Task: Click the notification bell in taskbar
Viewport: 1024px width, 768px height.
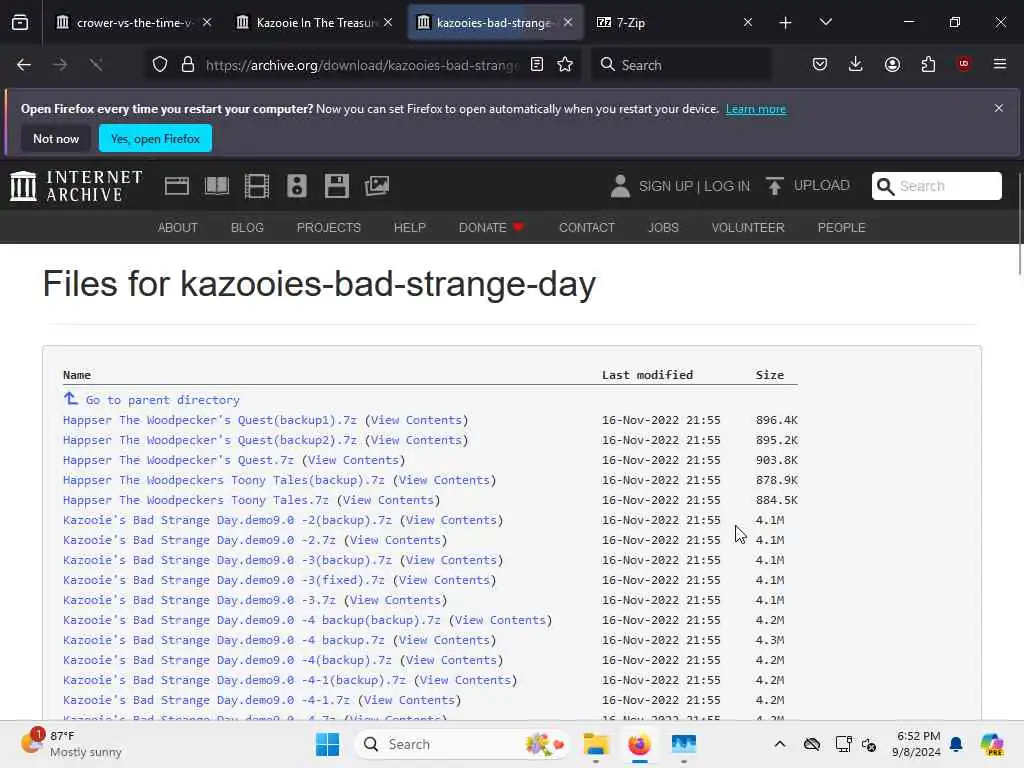Action: (x=957, y=744)
